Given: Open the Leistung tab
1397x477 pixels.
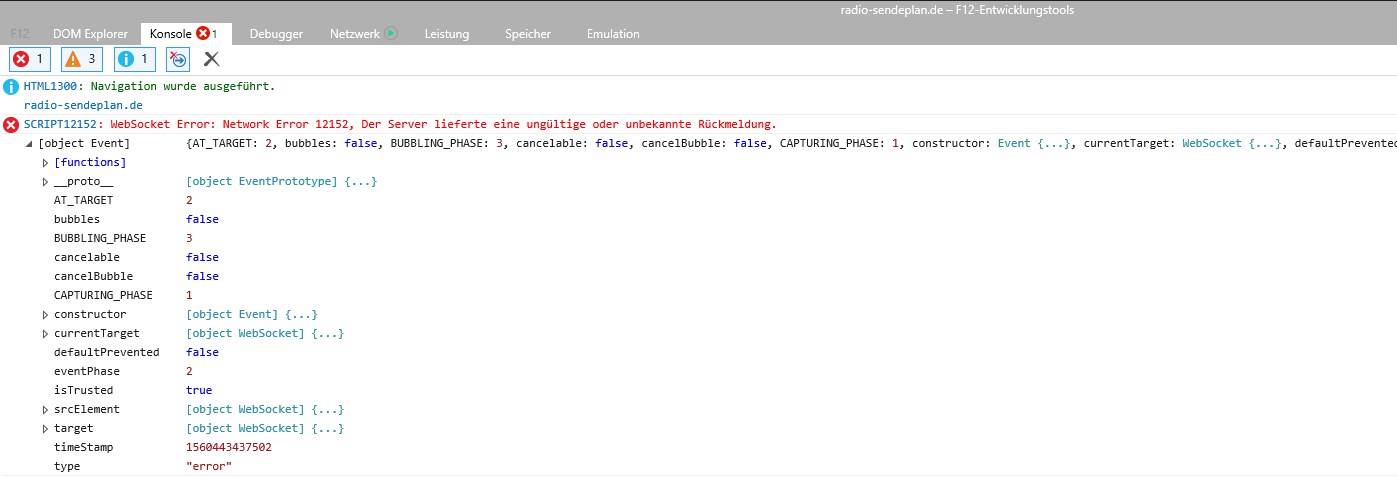Looking at the screenshot, I should (x=446, y=34).
